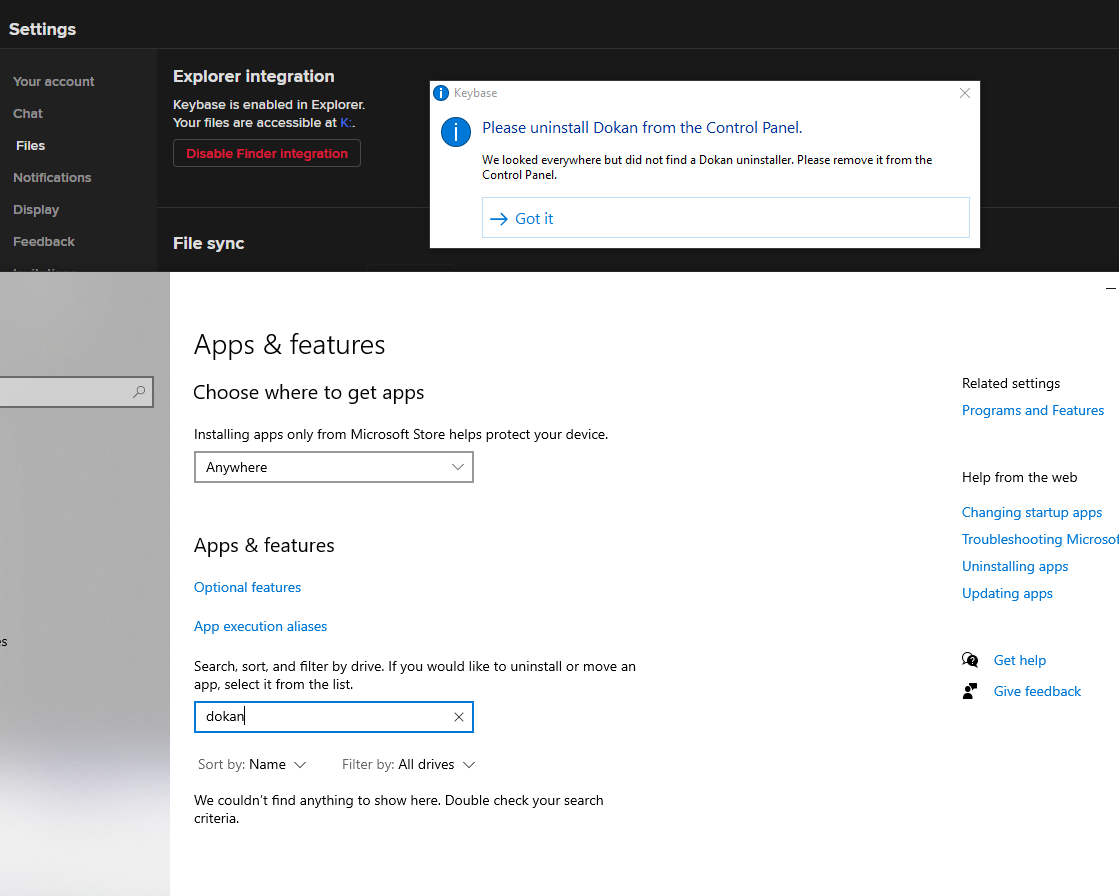Open App execution aliases link
The image size is (1119, 896).
260,626
